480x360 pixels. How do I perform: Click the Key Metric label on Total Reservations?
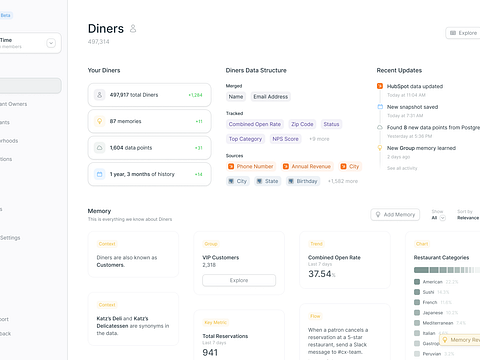coord(215,322)
